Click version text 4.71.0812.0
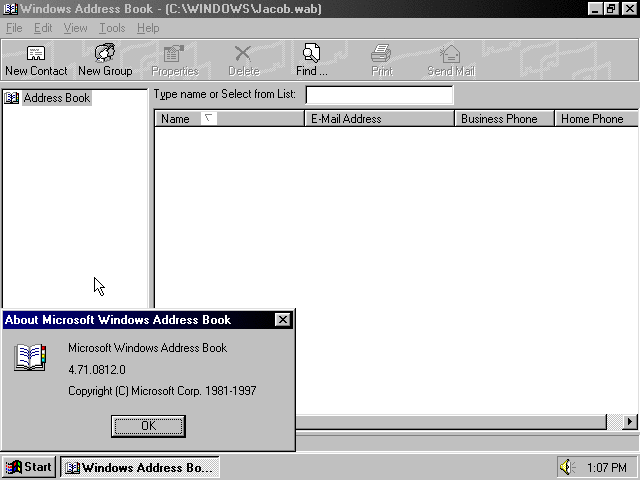 [97, 369]
